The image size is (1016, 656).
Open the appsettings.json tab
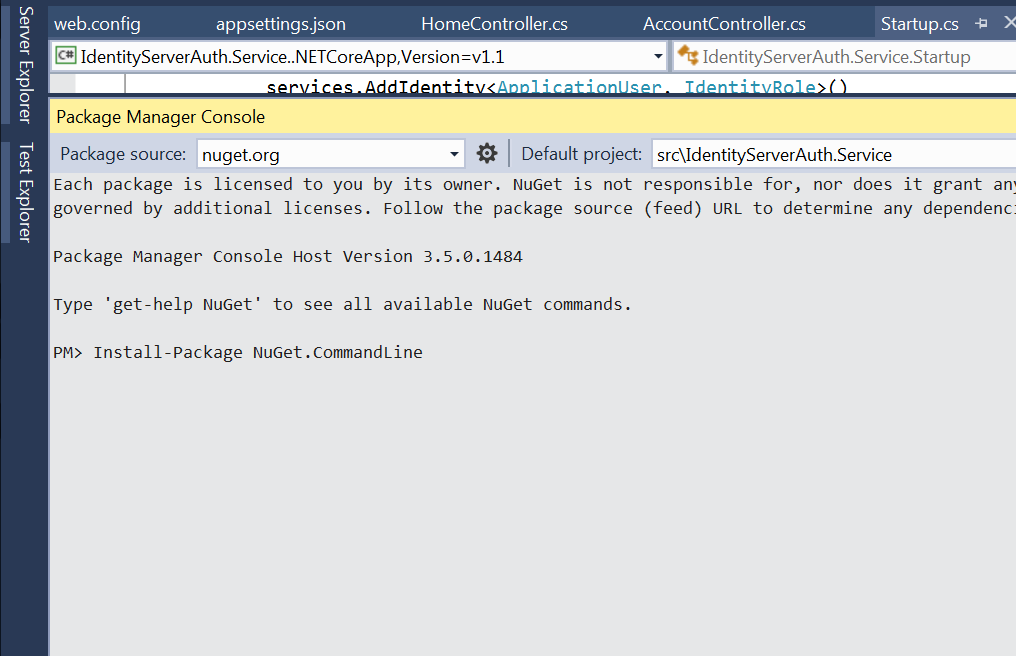click(x=280, y=23)
